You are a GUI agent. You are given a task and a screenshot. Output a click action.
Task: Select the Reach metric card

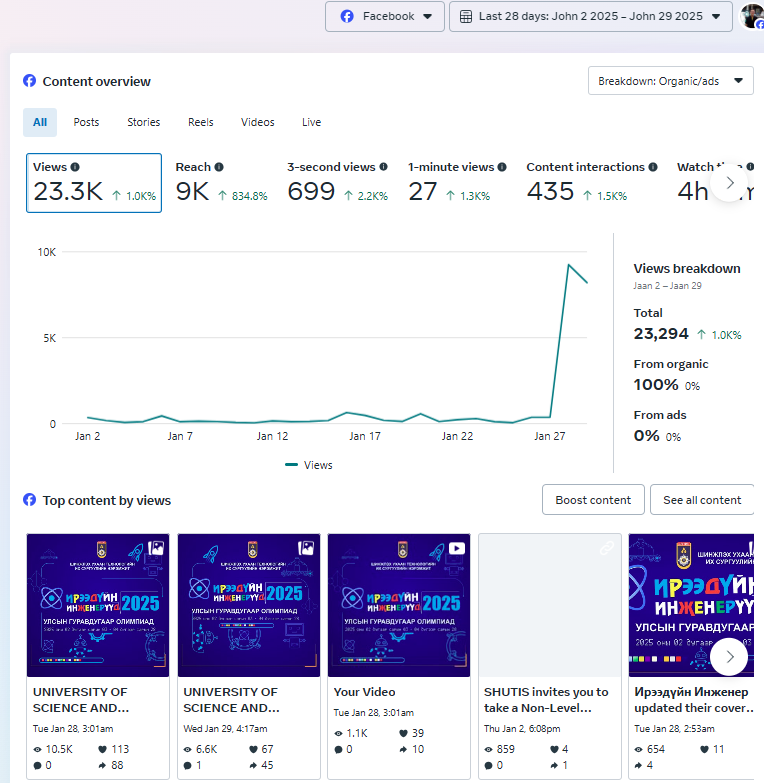point(221,183)
